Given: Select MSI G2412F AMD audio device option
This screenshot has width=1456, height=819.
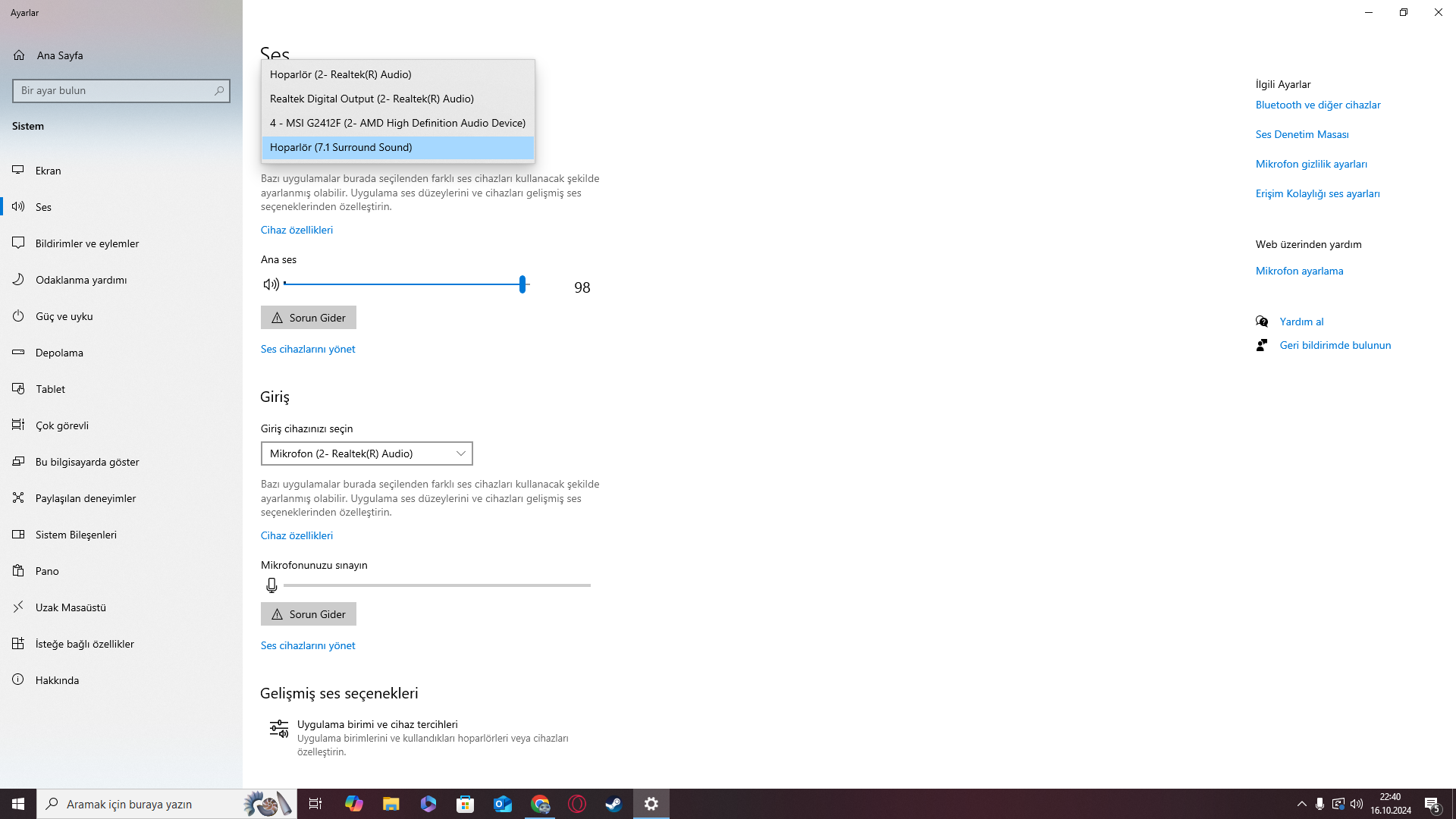Looking at the screenshot, I should (x=397, y=123).
